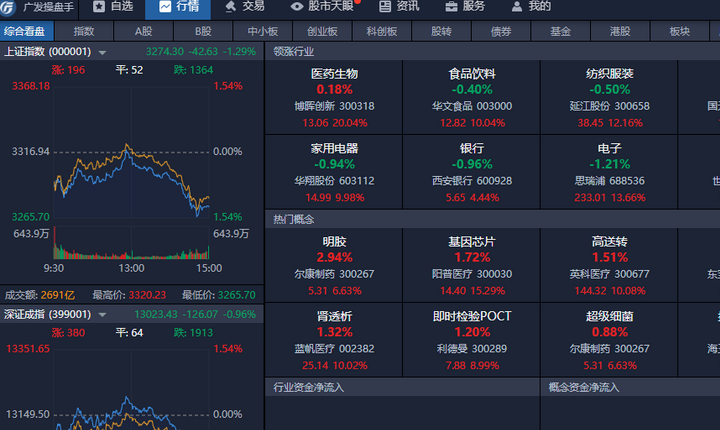Open the 交易 trading icon
Viewport: 720px width, 430px height.
click(x=229, y=7)
